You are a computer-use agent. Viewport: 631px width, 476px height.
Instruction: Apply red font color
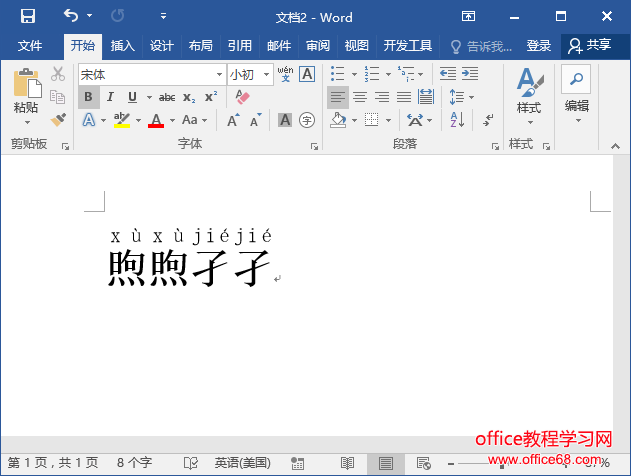tap(156, 120)
